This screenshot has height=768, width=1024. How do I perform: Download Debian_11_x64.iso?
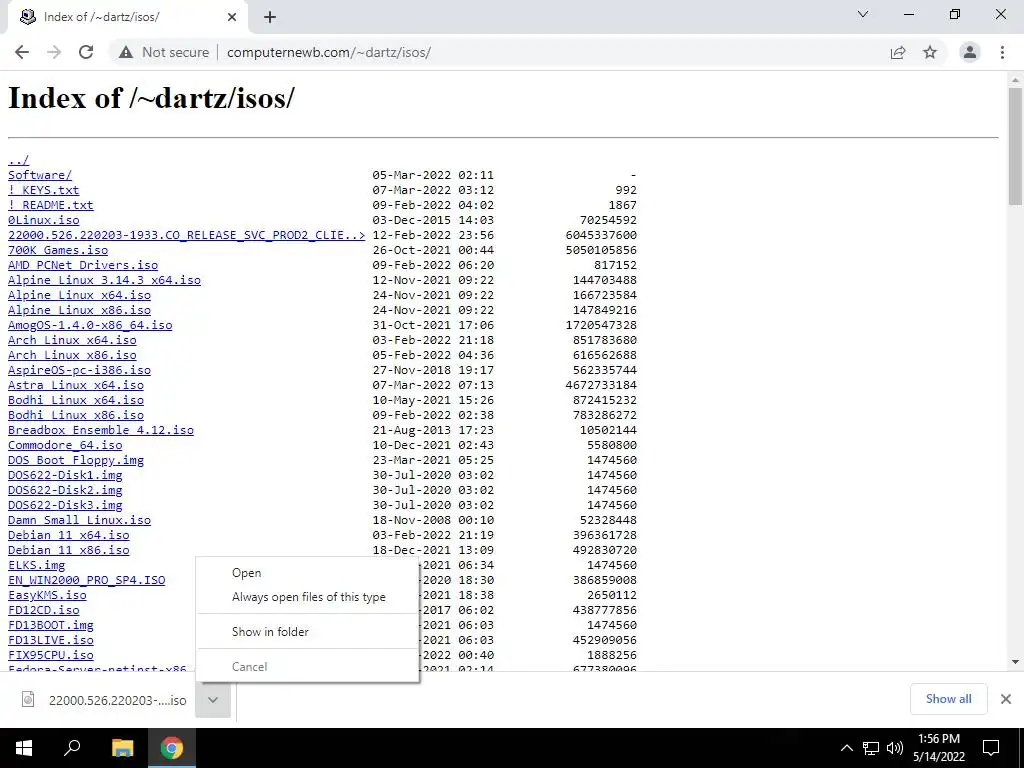pyautogui.click(x=69, y=536)
